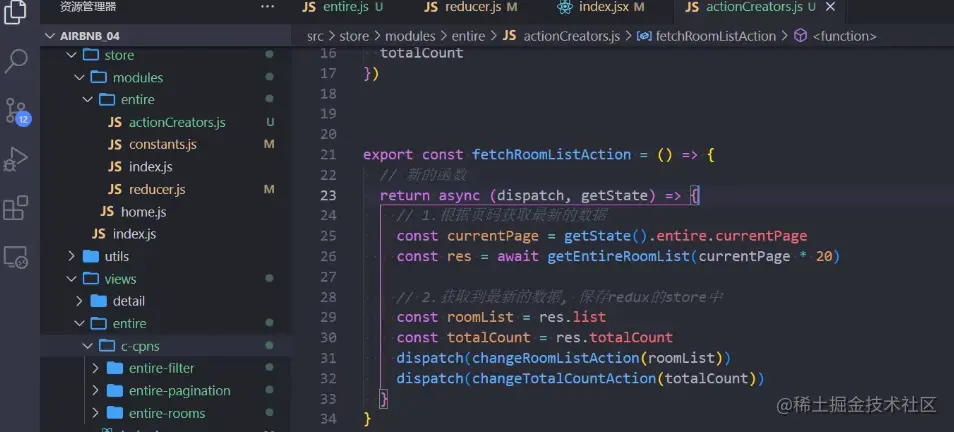954x432 pixels.
Task: Collapse the modules folder
Action: click(x=79, y=77)
